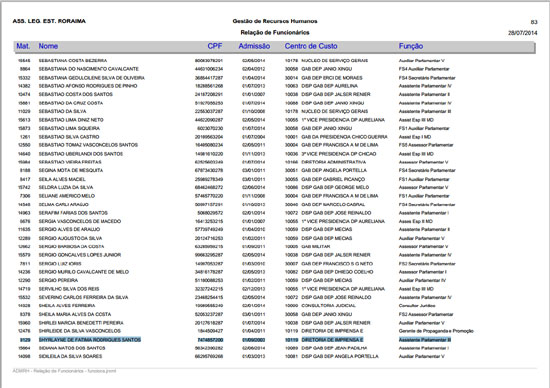Screen dimensions: 550x388
Task: Select name 'SEGINA MOTA DE MESQUITA'
Action: tap(71, 170)
